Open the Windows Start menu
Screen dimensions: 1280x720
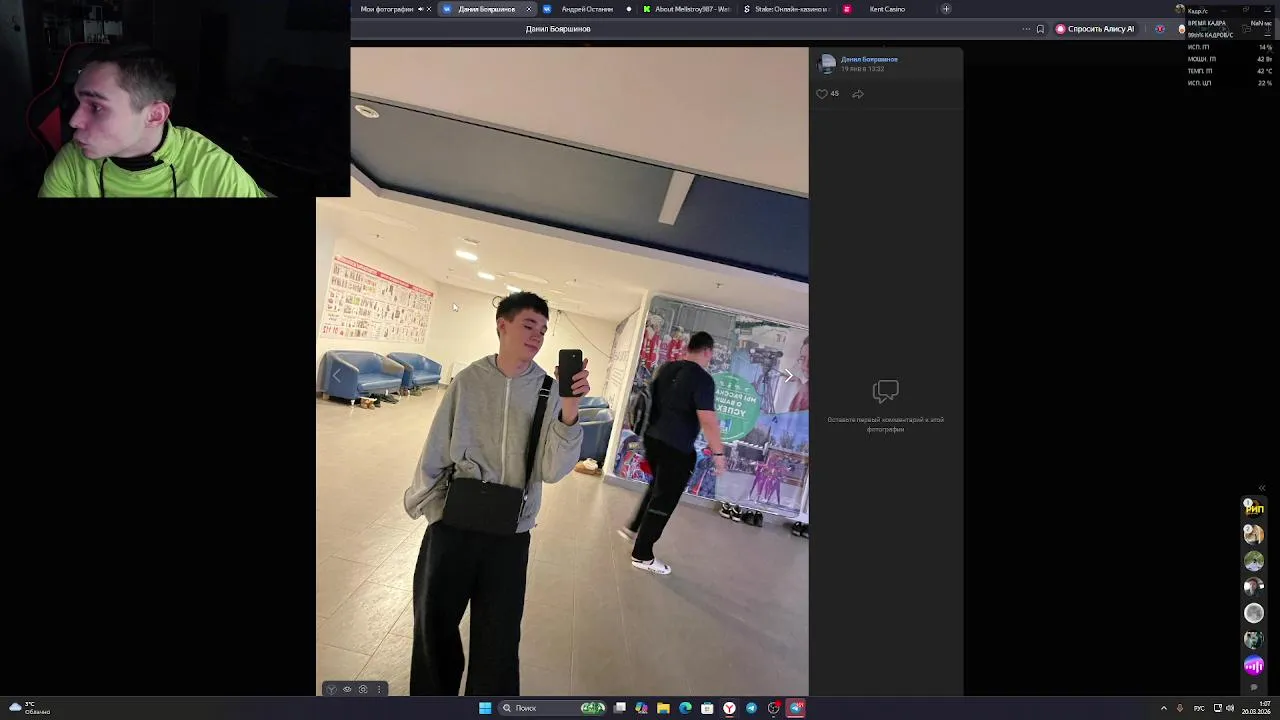pyautogui.click(x=485, y=708)
